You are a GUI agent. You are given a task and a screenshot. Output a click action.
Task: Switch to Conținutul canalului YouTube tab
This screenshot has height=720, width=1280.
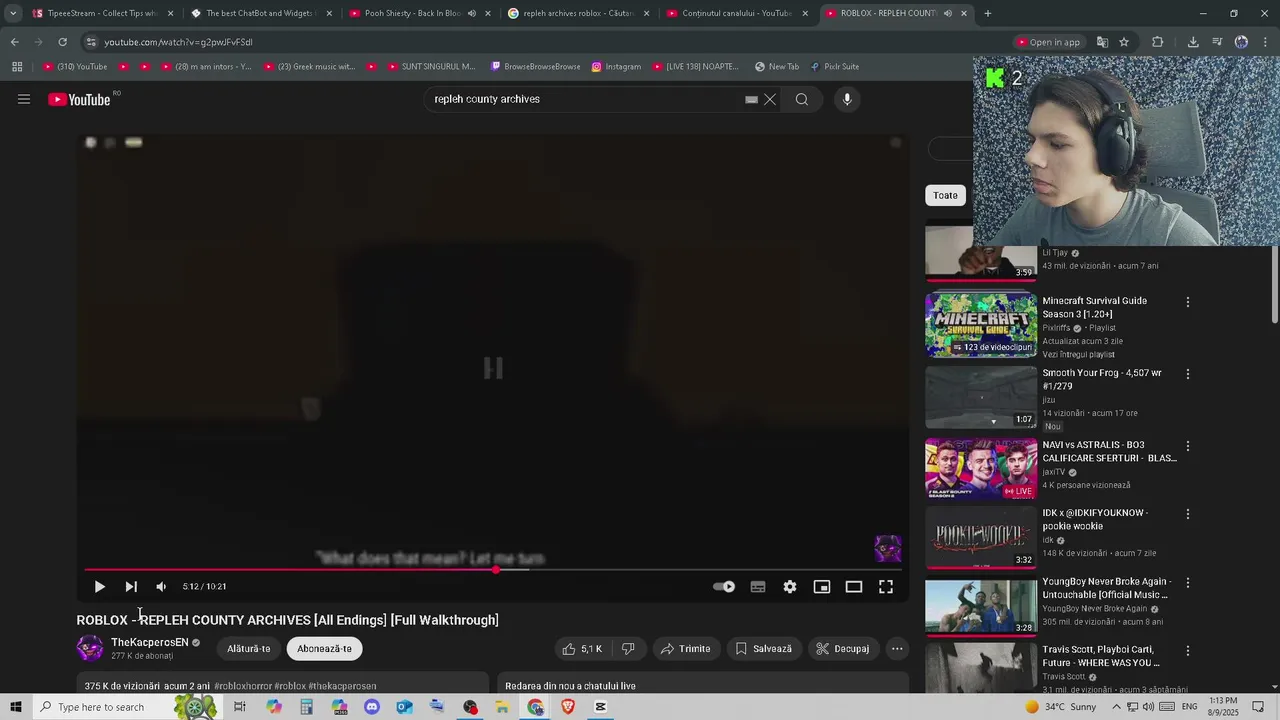pos(737,13)
